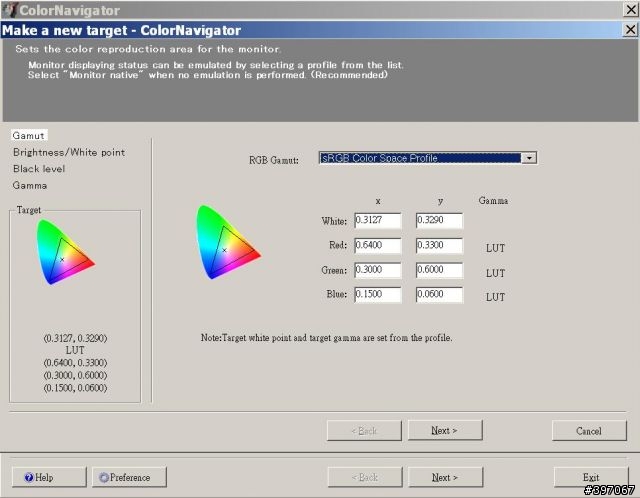The image size is (640, 498).
Task: Click the Blue y value field
Action: (x=440, y=294)
